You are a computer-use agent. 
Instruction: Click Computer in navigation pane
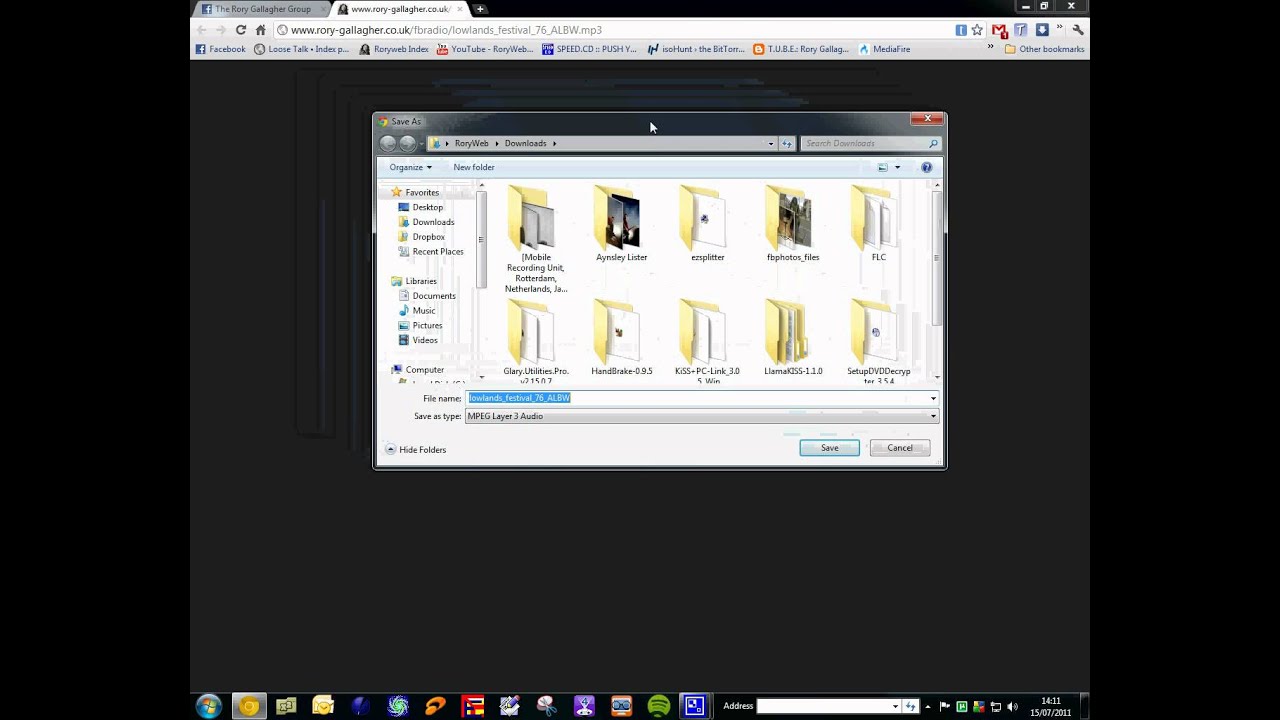coord(417,370)
